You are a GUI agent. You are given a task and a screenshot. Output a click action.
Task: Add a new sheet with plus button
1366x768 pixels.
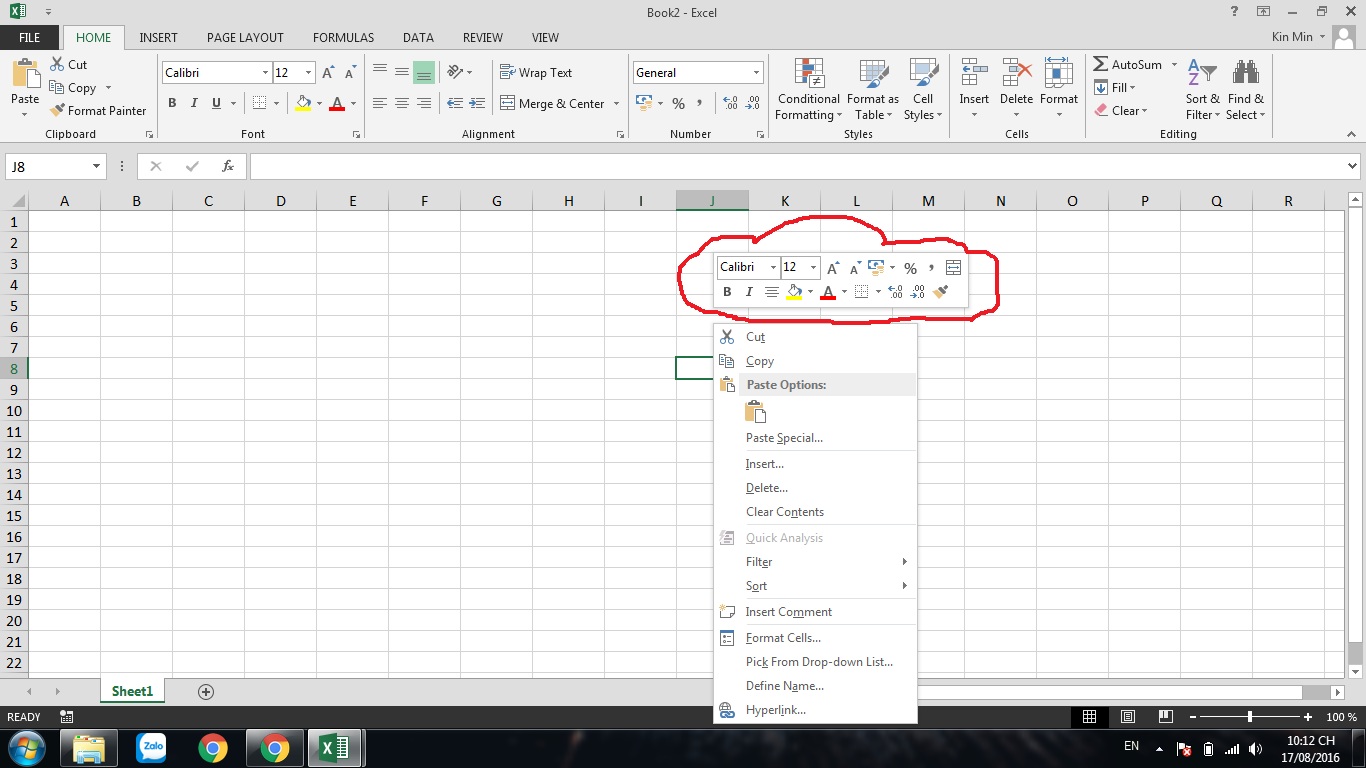[x=206, y=692]
